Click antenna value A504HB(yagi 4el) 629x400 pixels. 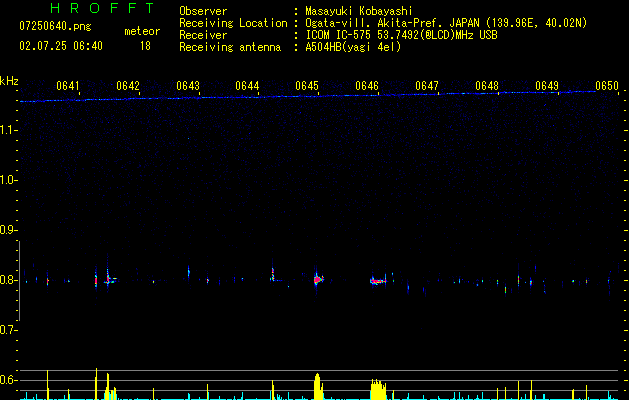353,47
